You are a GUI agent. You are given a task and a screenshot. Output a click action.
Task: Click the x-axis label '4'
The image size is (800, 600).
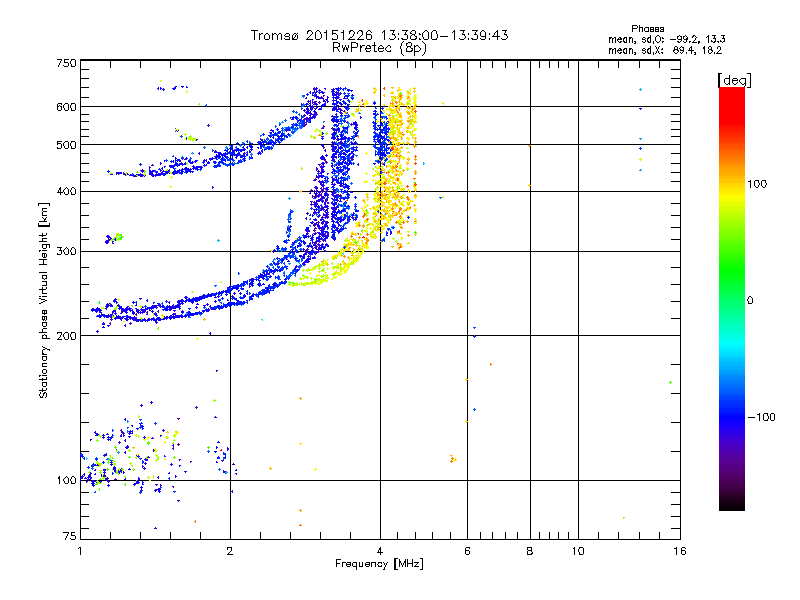pyautogui.click(x=380, y=551)
